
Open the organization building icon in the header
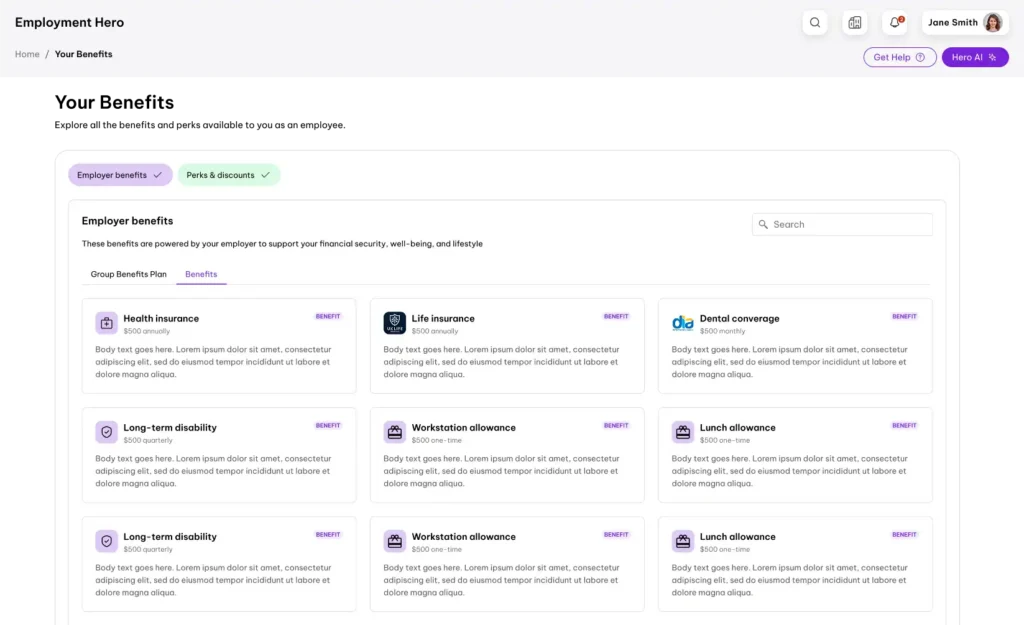855,22
